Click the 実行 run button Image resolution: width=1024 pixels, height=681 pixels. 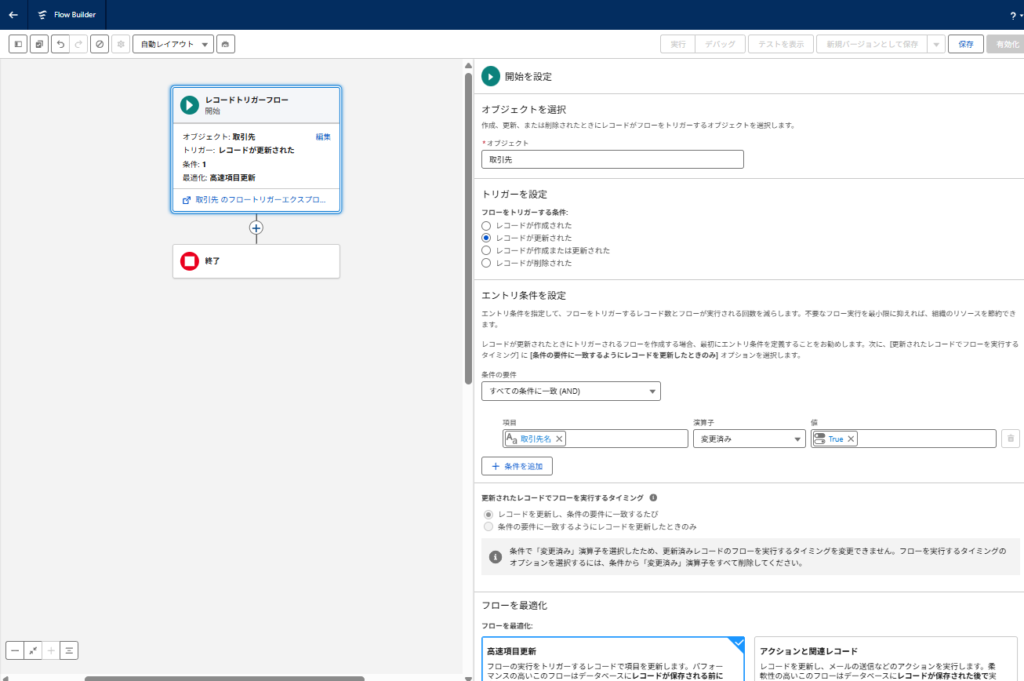point(678,44)
